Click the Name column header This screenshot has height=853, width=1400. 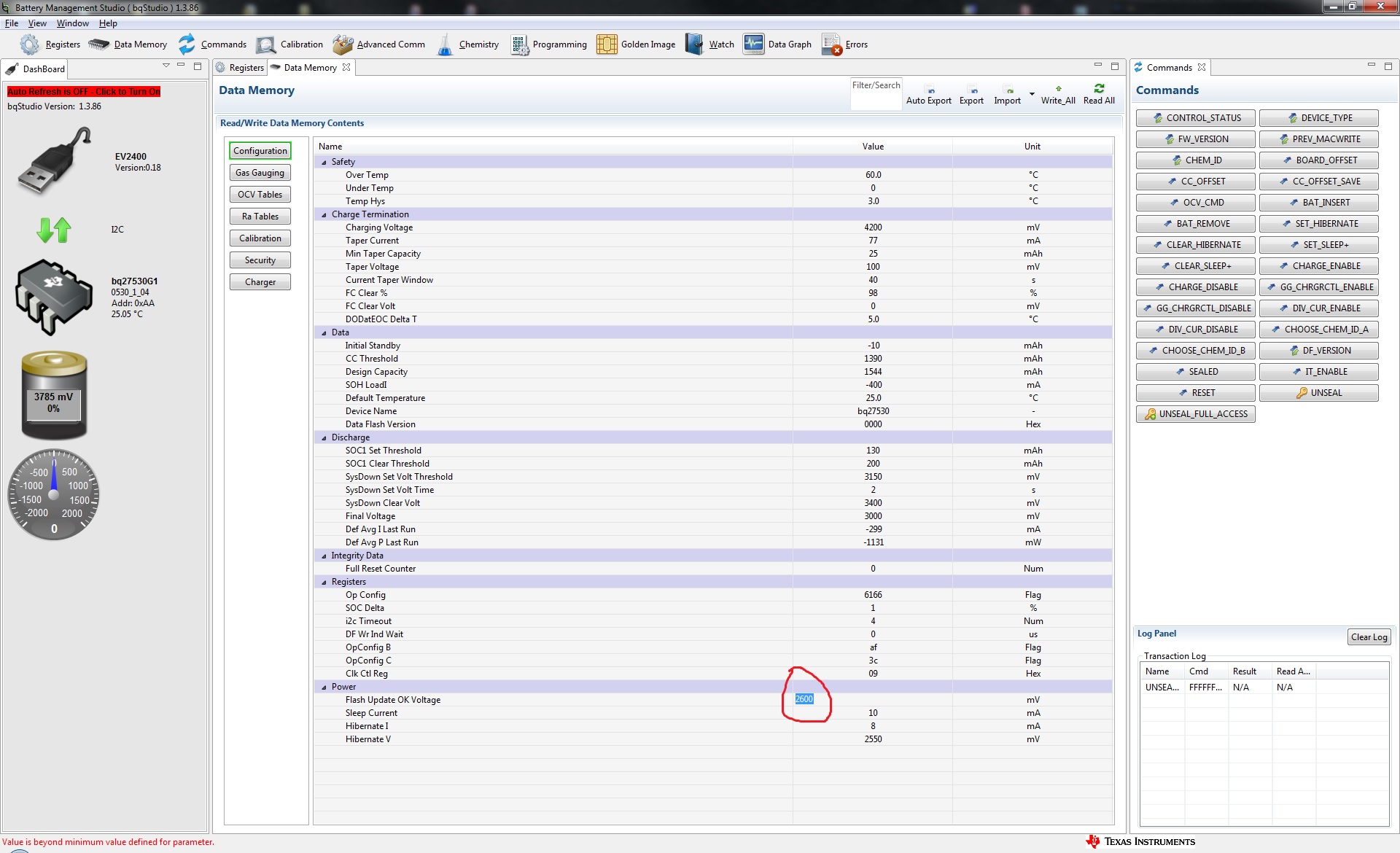click(553, 147)
